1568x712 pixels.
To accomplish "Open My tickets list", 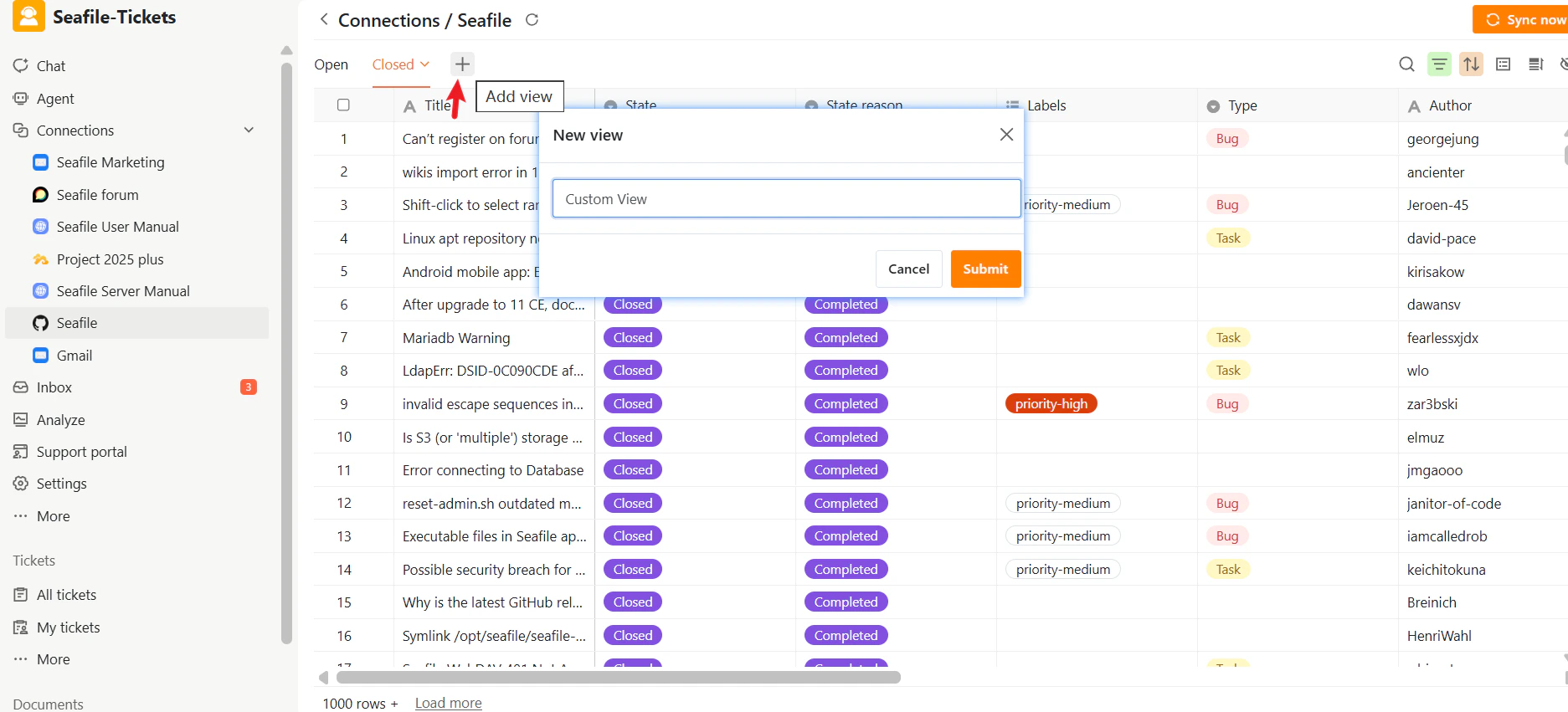I will click(68, 627).
